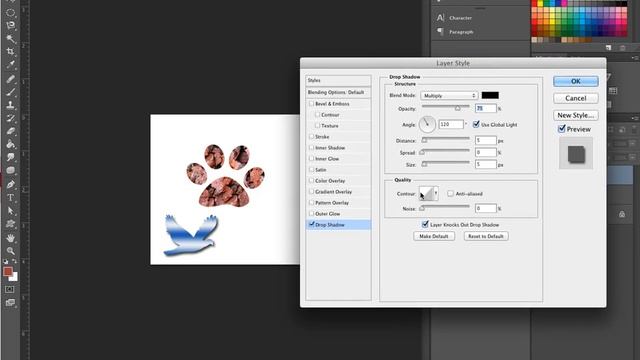Open the Paragraph panel icon

tap(440, 31)
